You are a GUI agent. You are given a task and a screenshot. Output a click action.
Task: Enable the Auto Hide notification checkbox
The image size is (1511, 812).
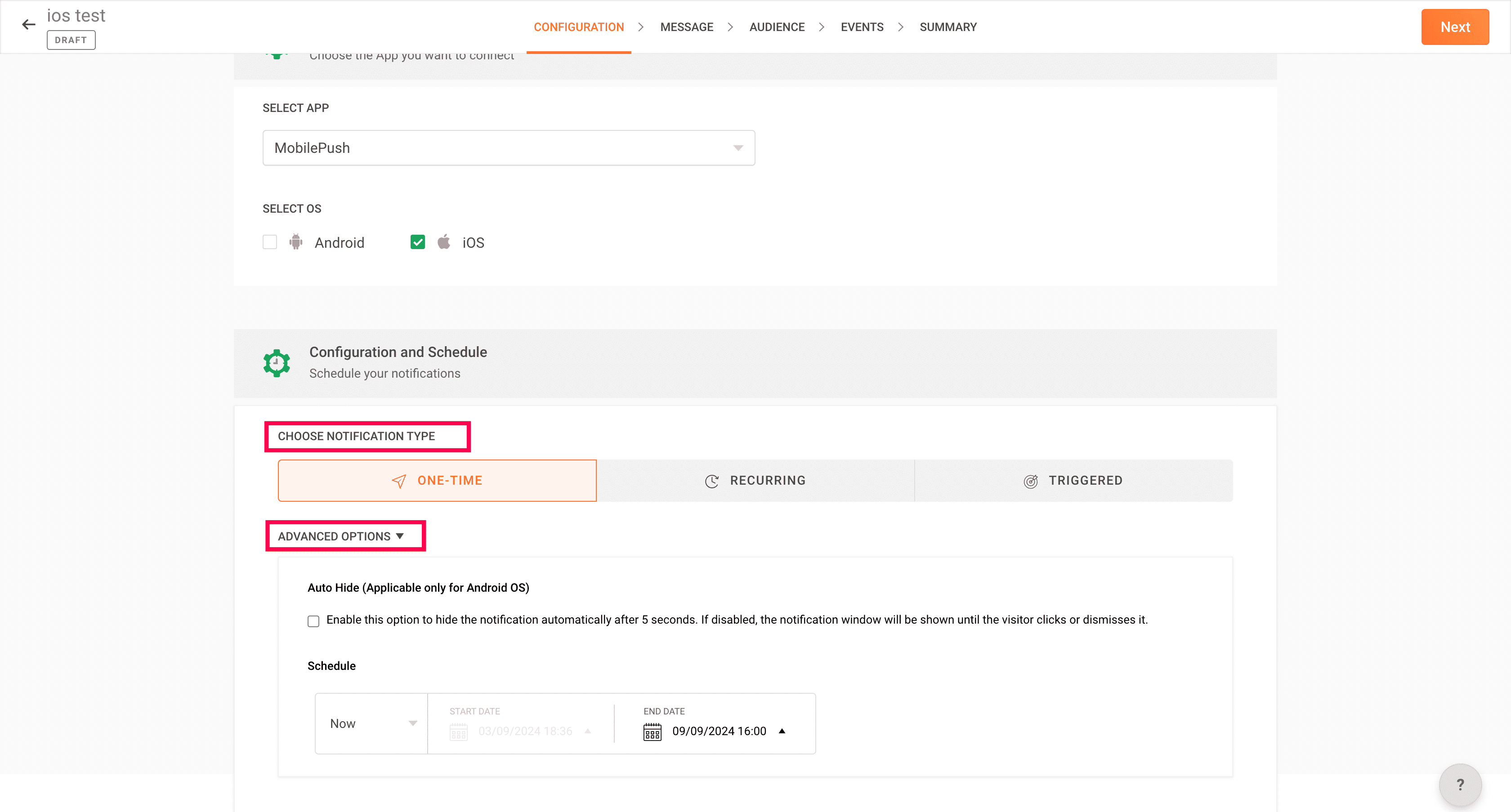pos(313,621)
